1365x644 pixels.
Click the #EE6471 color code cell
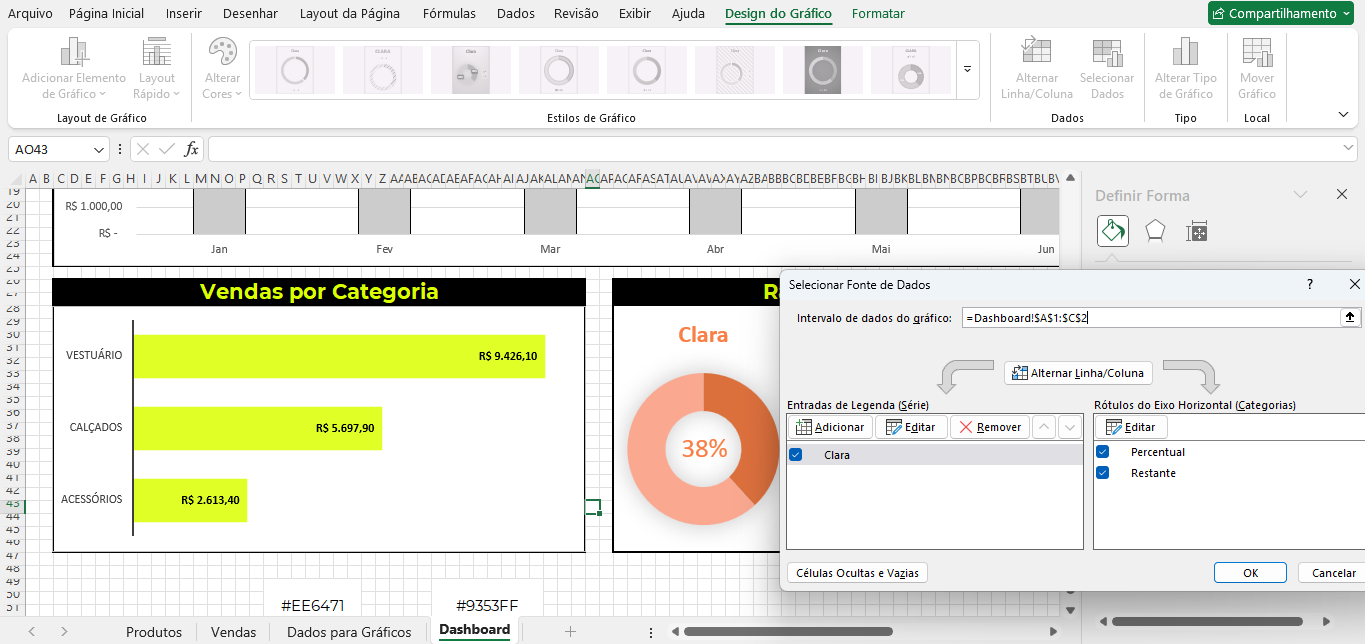(313, 606)
